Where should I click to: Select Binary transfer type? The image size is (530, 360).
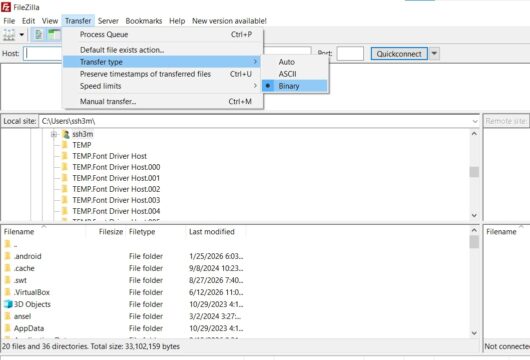tap(295, 86)
